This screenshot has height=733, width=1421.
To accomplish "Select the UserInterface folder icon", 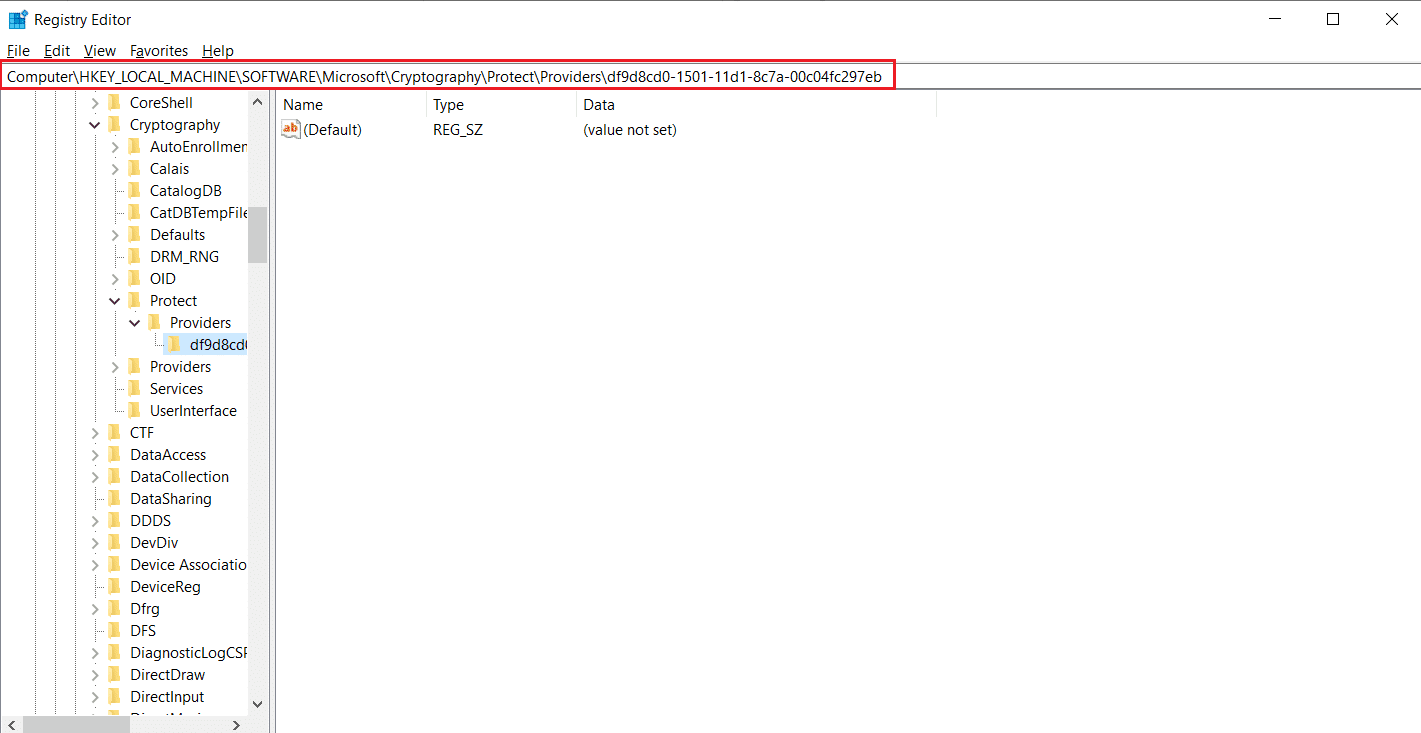I will 134,410.
